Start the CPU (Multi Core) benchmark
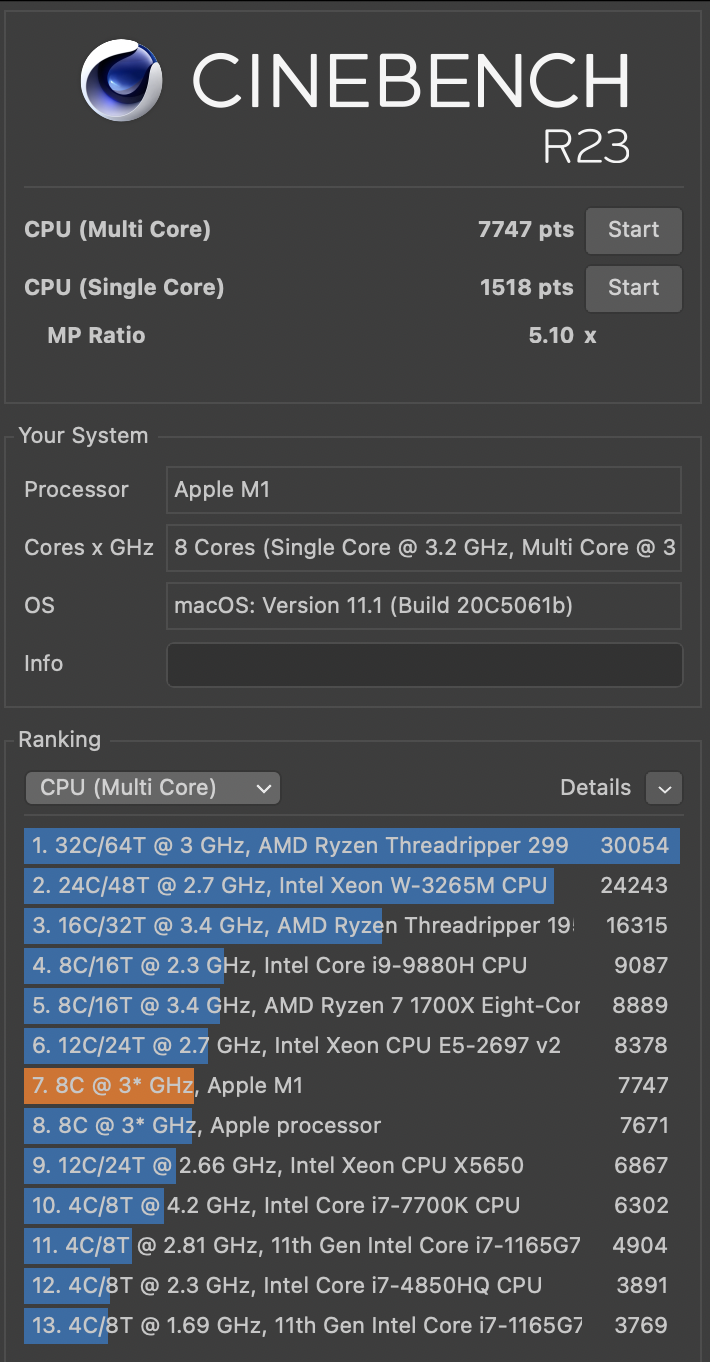The image size is (710, 1362). pos(633,230)
